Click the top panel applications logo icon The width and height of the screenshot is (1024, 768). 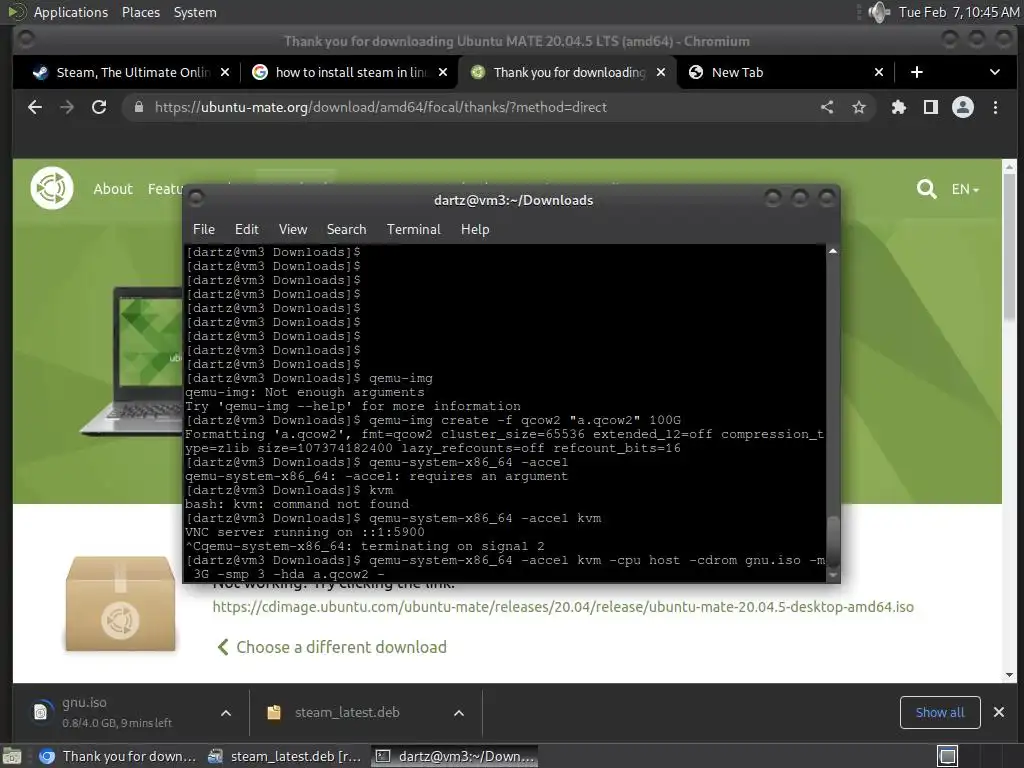(x=17, y=12)
